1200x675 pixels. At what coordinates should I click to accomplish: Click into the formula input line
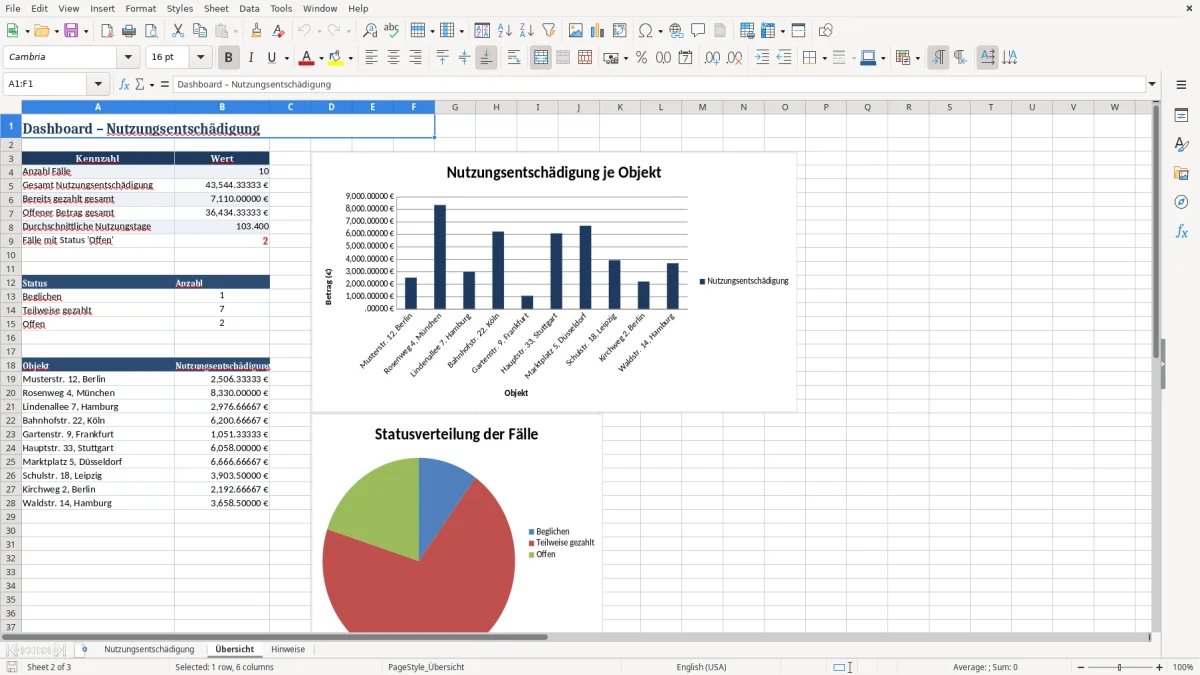coord(658,84)
